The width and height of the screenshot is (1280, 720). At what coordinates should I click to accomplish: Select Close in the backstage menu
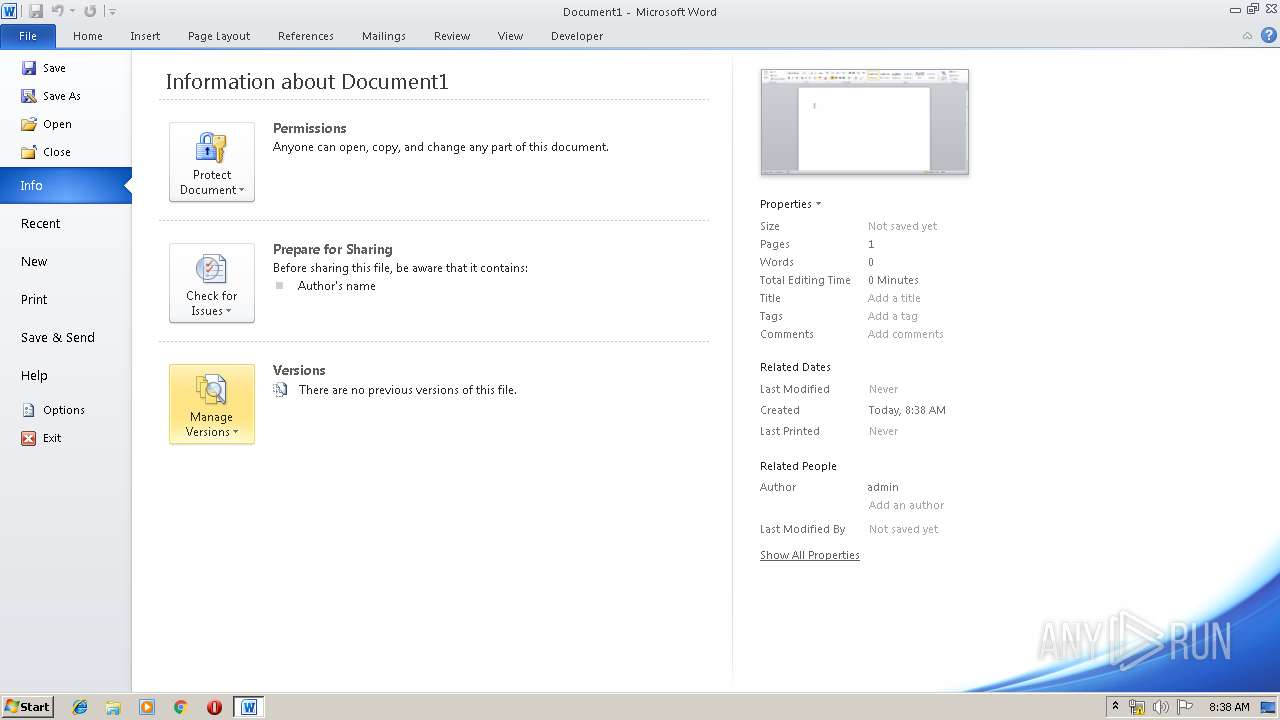[x=46, y=152]
